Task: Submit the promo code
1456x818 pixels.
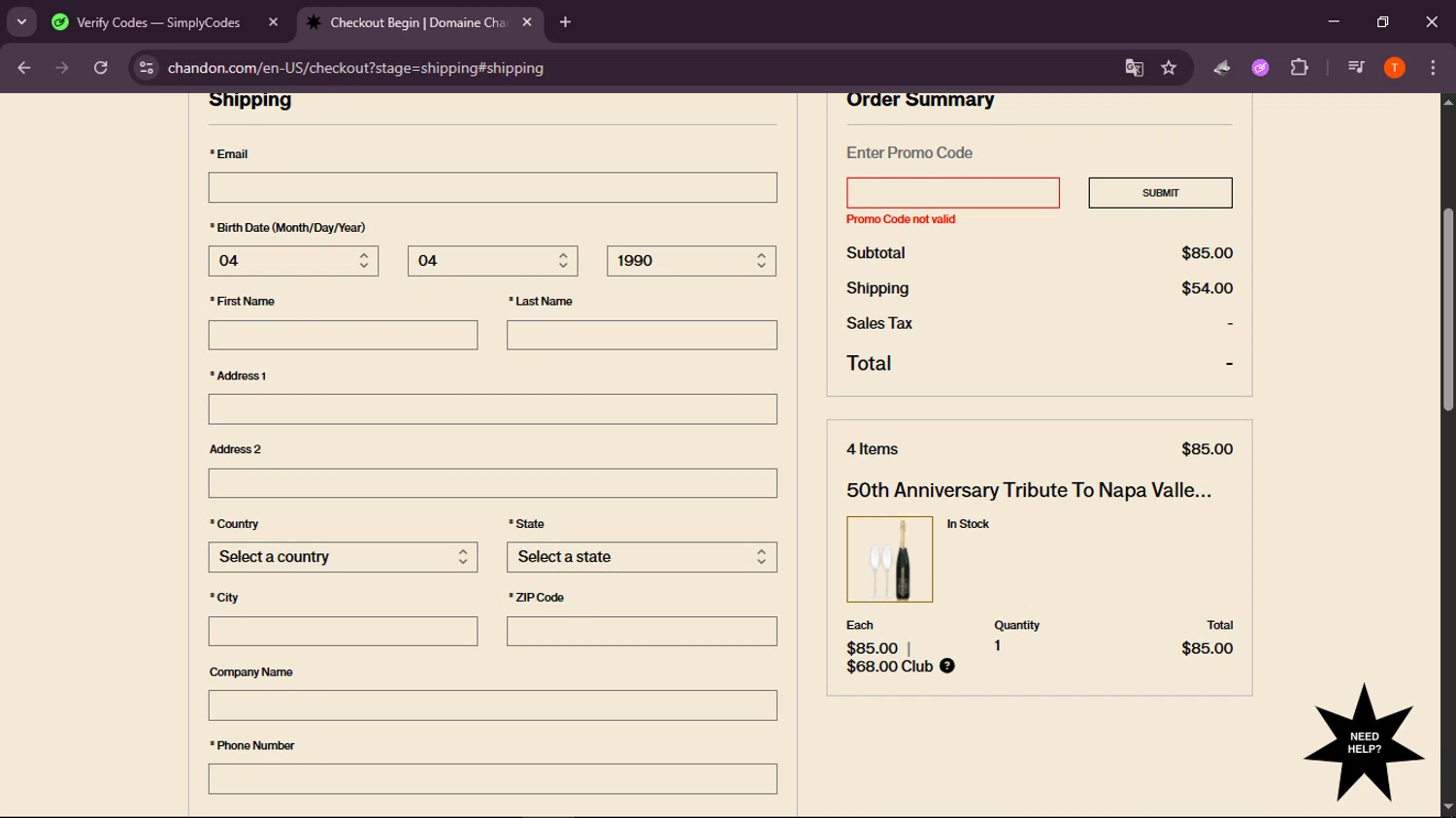Action: (1160, 192)
